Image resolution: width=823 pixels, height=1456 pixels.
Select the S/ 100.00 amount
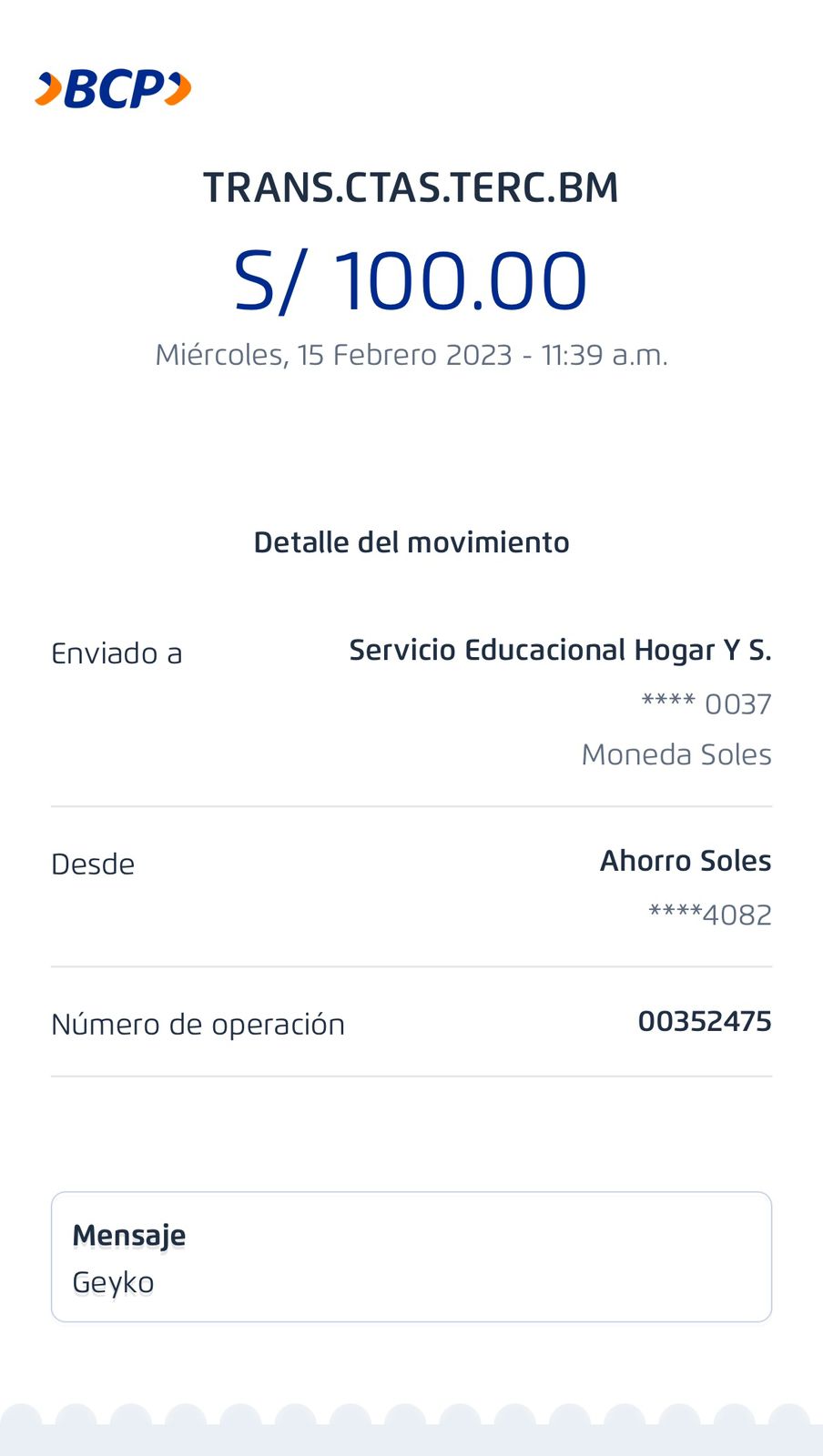tap(411, 281)
